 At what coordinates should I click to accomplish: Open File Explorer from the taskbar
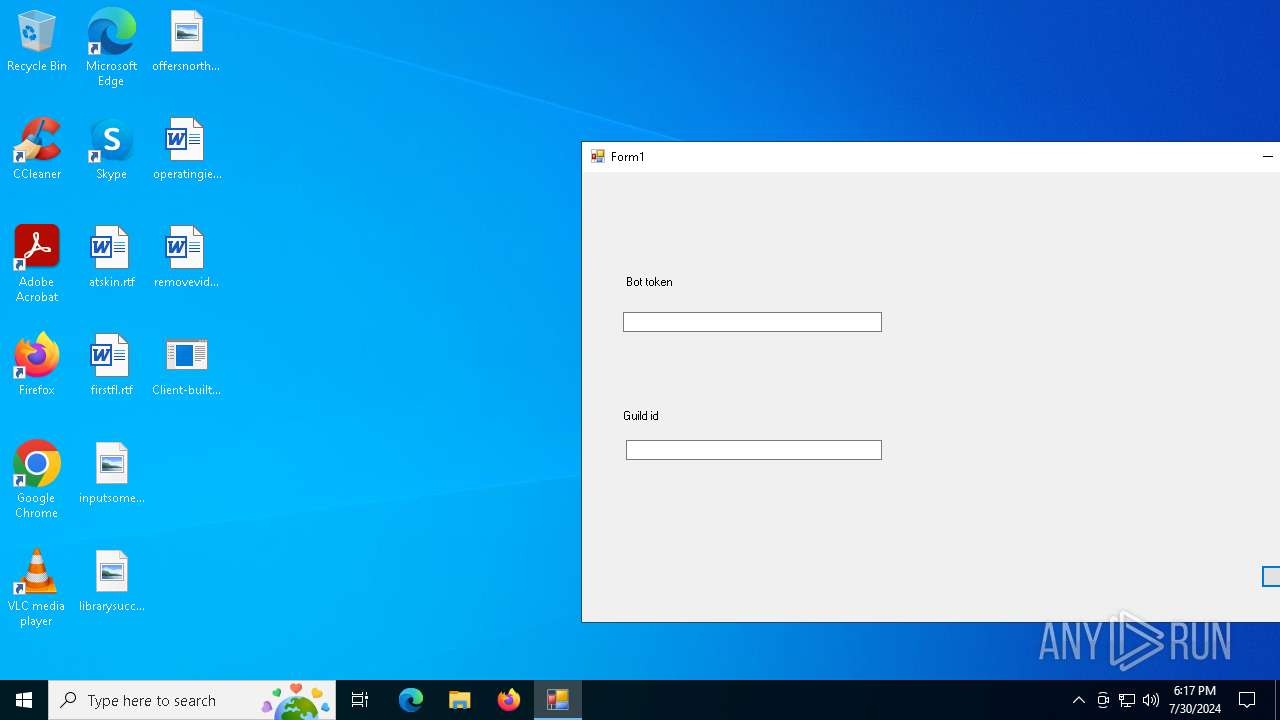pyautogui.click(x=460, y=700)
